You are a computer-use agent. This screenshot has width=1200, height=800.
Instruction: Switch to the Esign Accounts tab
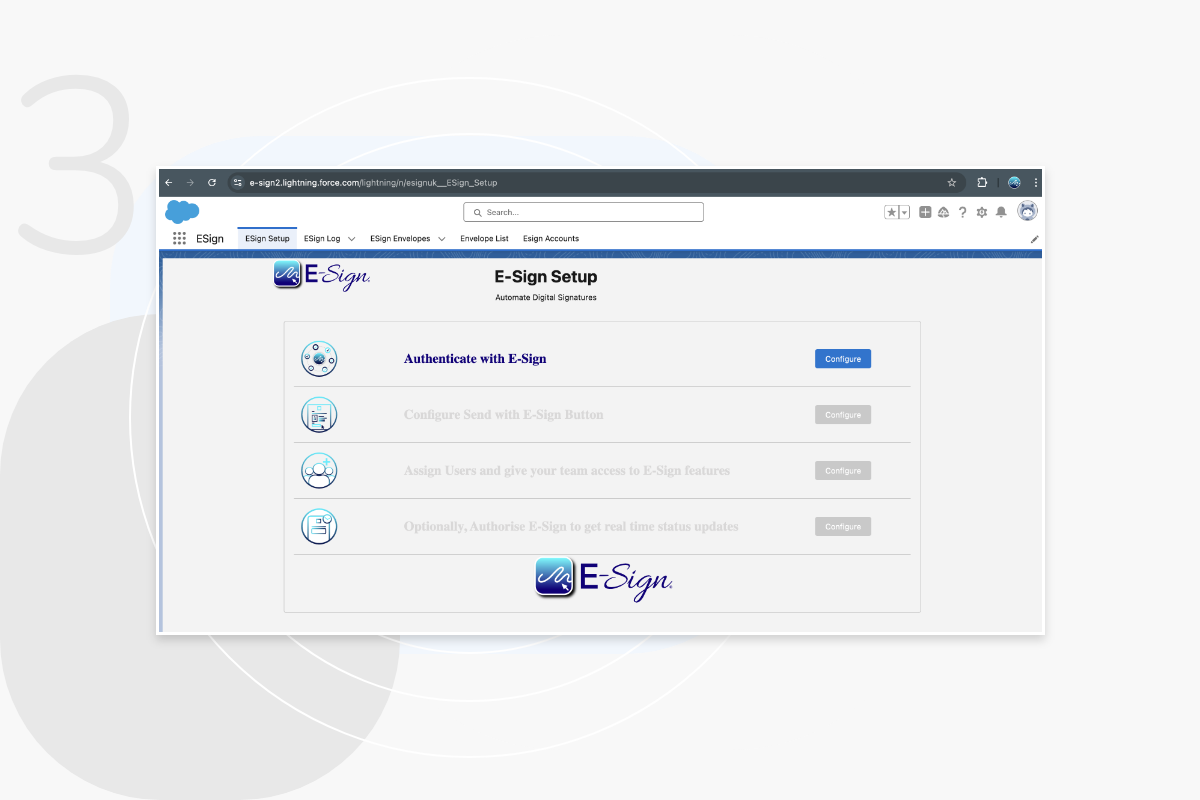coord(551,239)
